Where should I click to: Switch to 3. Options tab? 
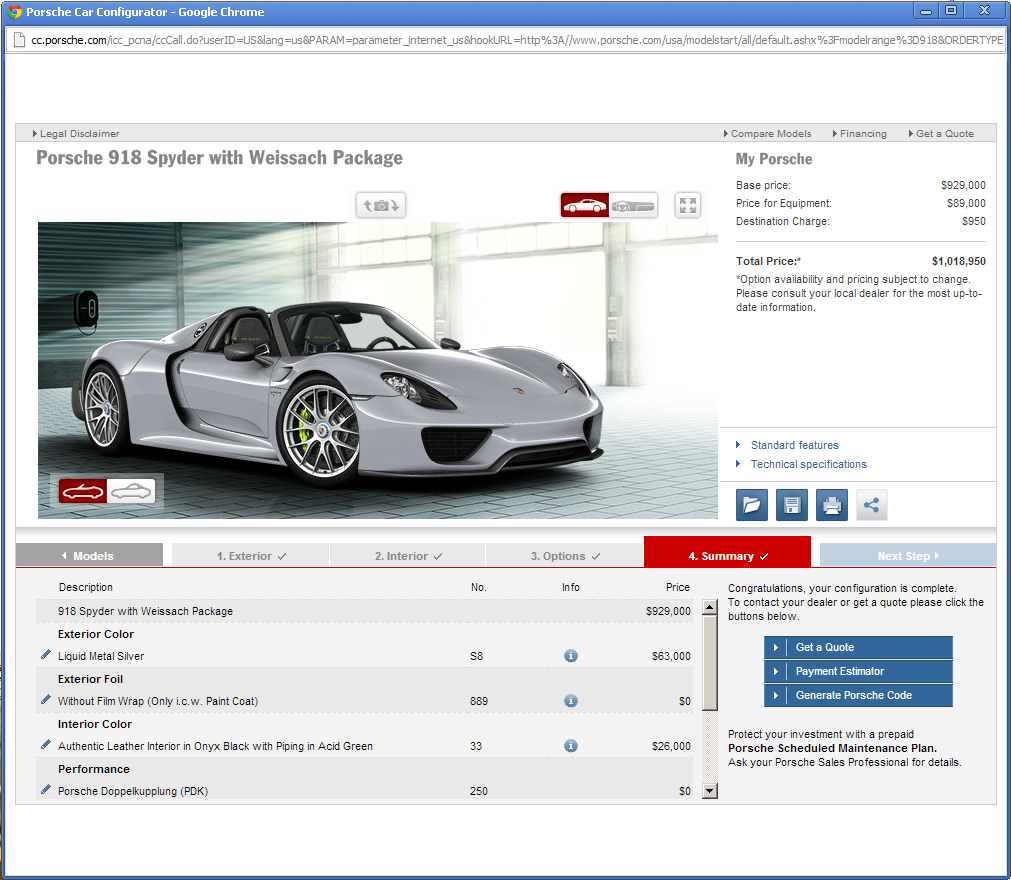pos(565,556)
